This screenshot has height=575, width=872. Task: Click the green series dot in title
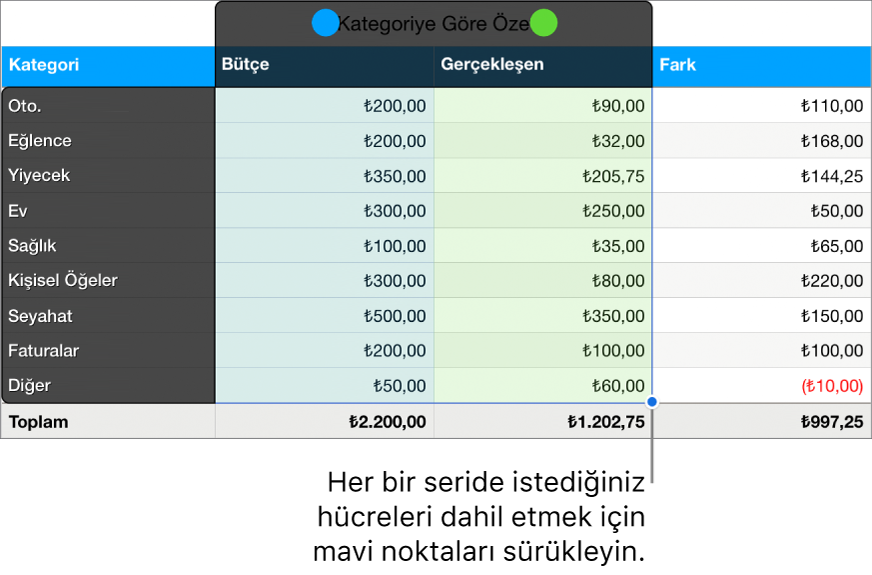(543, 23)
